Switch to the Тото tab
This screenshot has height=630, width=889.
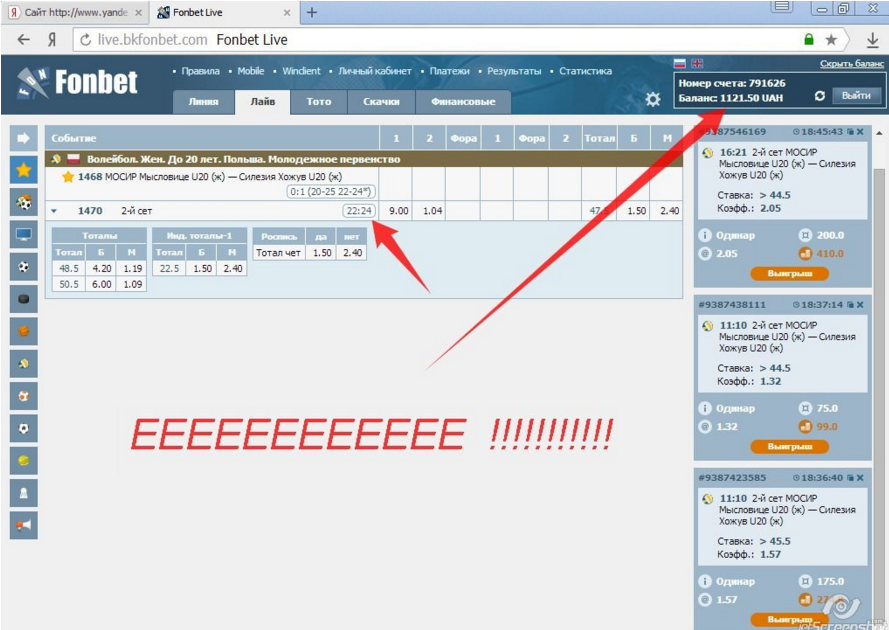pyautogui.click(x=319, y=102)
